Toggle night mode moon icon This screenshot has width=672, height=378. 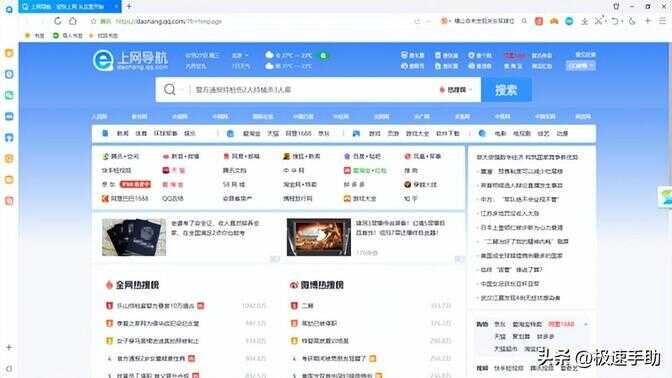(632, 21)
